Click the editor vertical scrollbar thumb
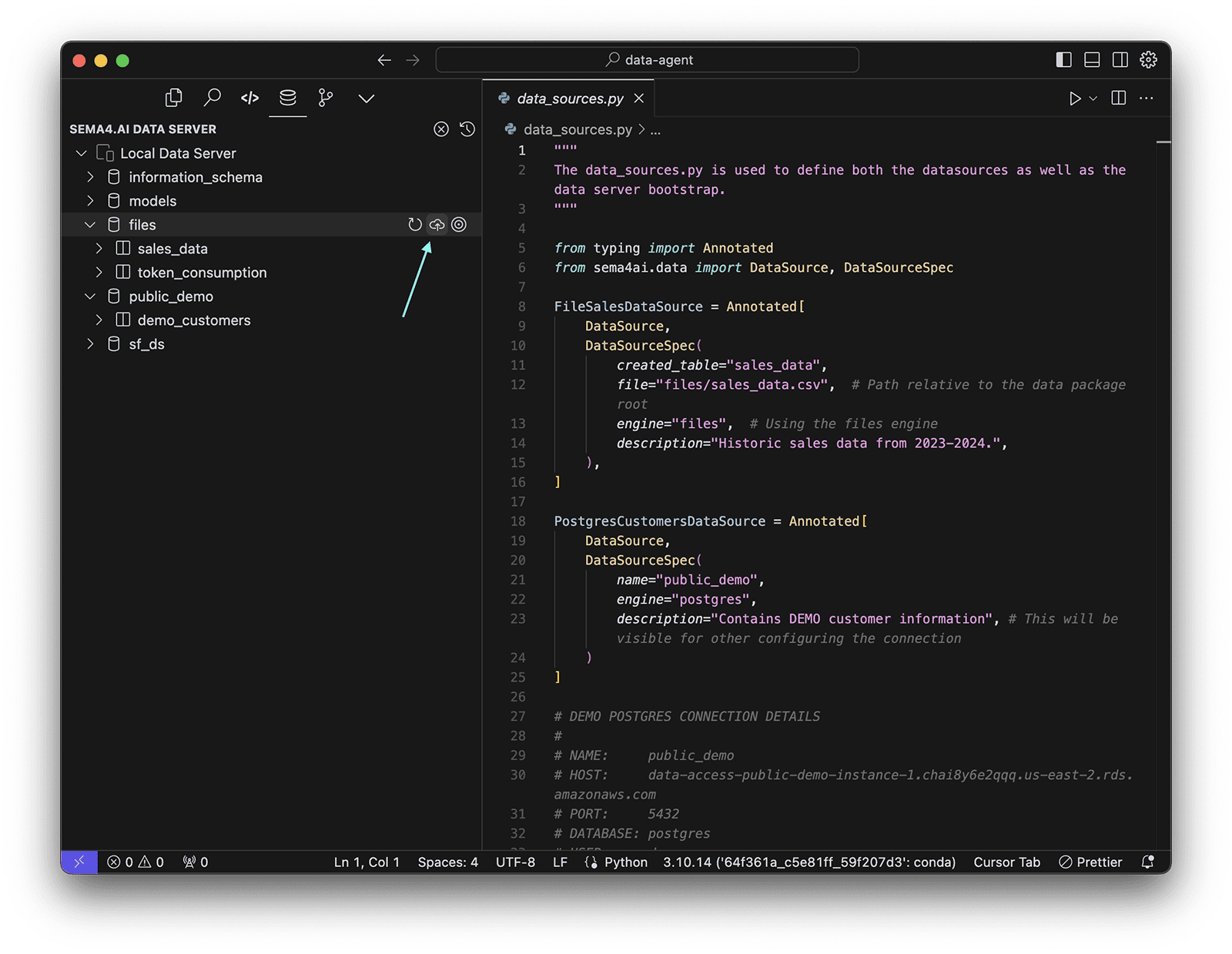The image size is (1232, 954). [1163, 143]
